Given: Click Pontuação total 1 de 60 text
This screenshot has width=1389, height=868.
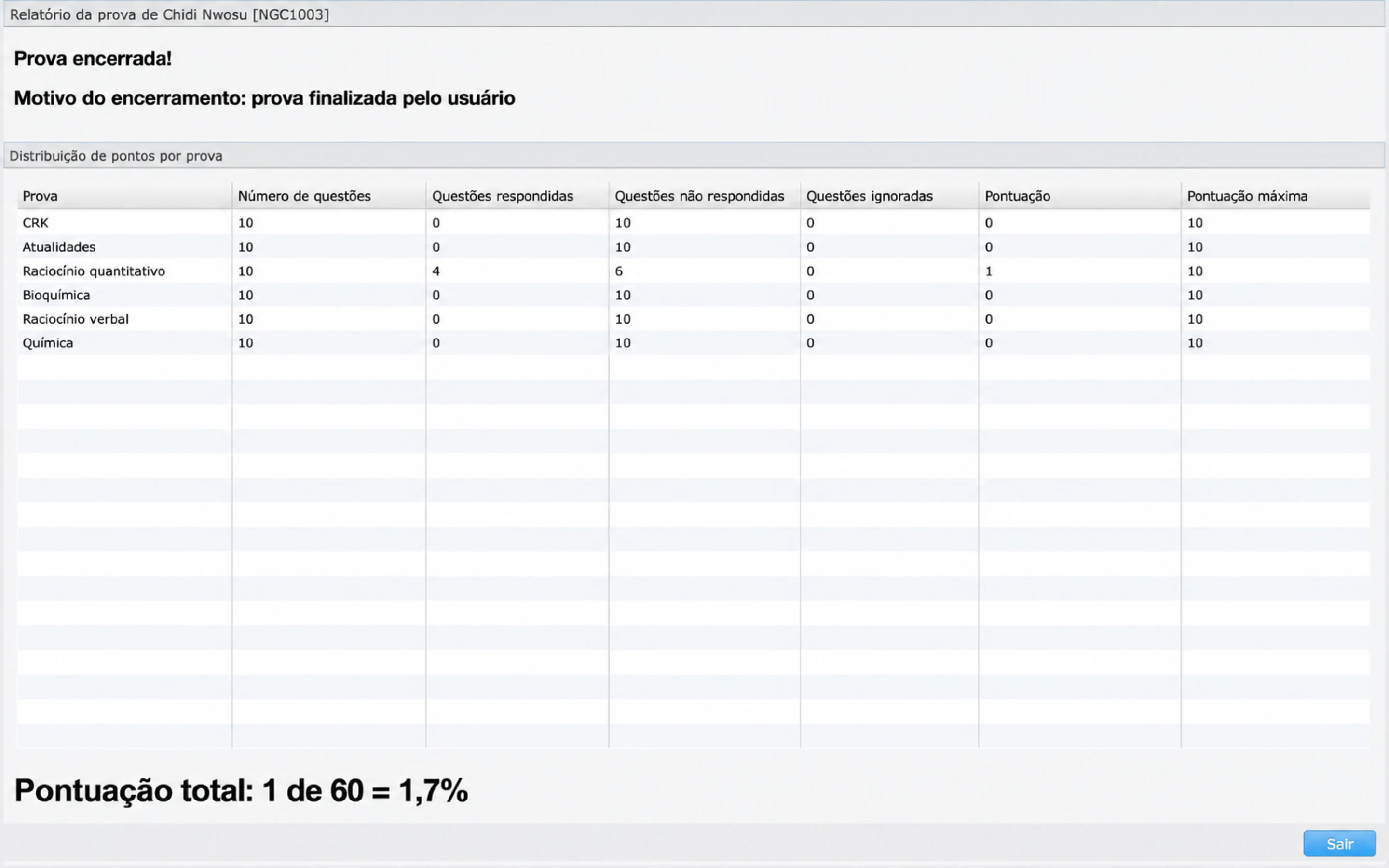Looking at the screenshot, I should pyautogui.click(x=241, y=790).
